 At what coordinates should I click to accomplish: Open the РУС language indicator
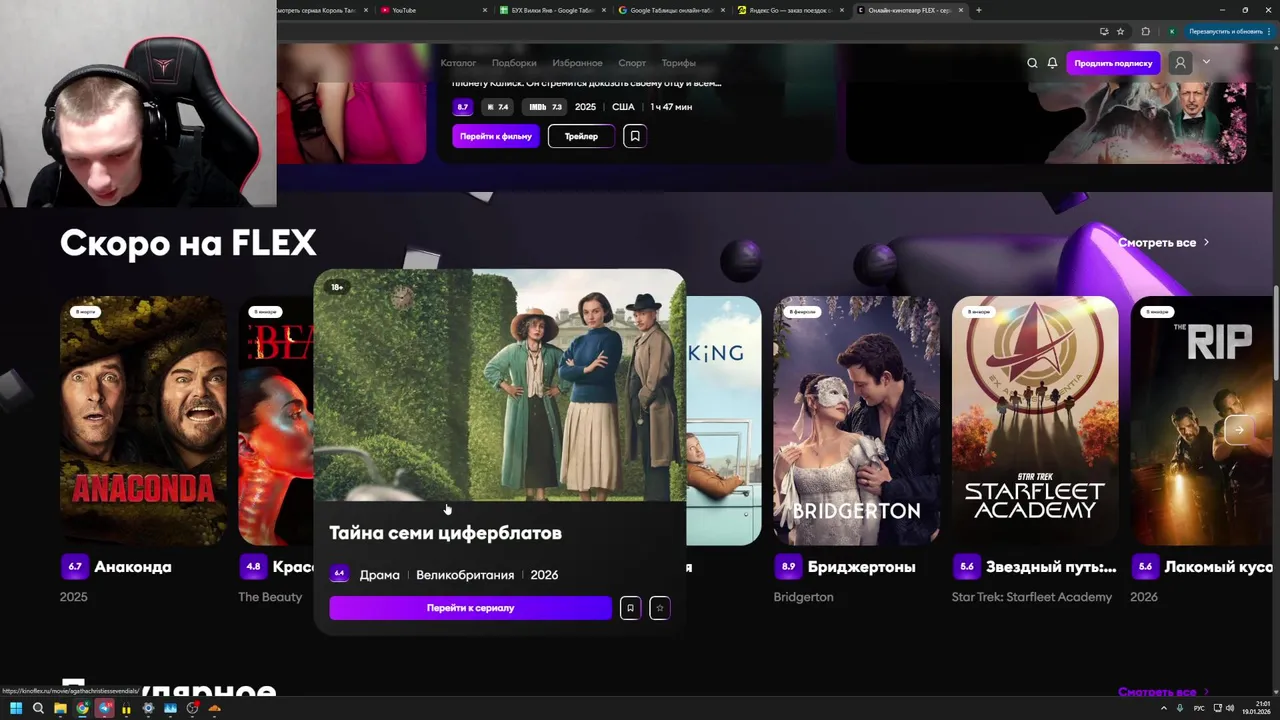click(x=1199, y=708)
